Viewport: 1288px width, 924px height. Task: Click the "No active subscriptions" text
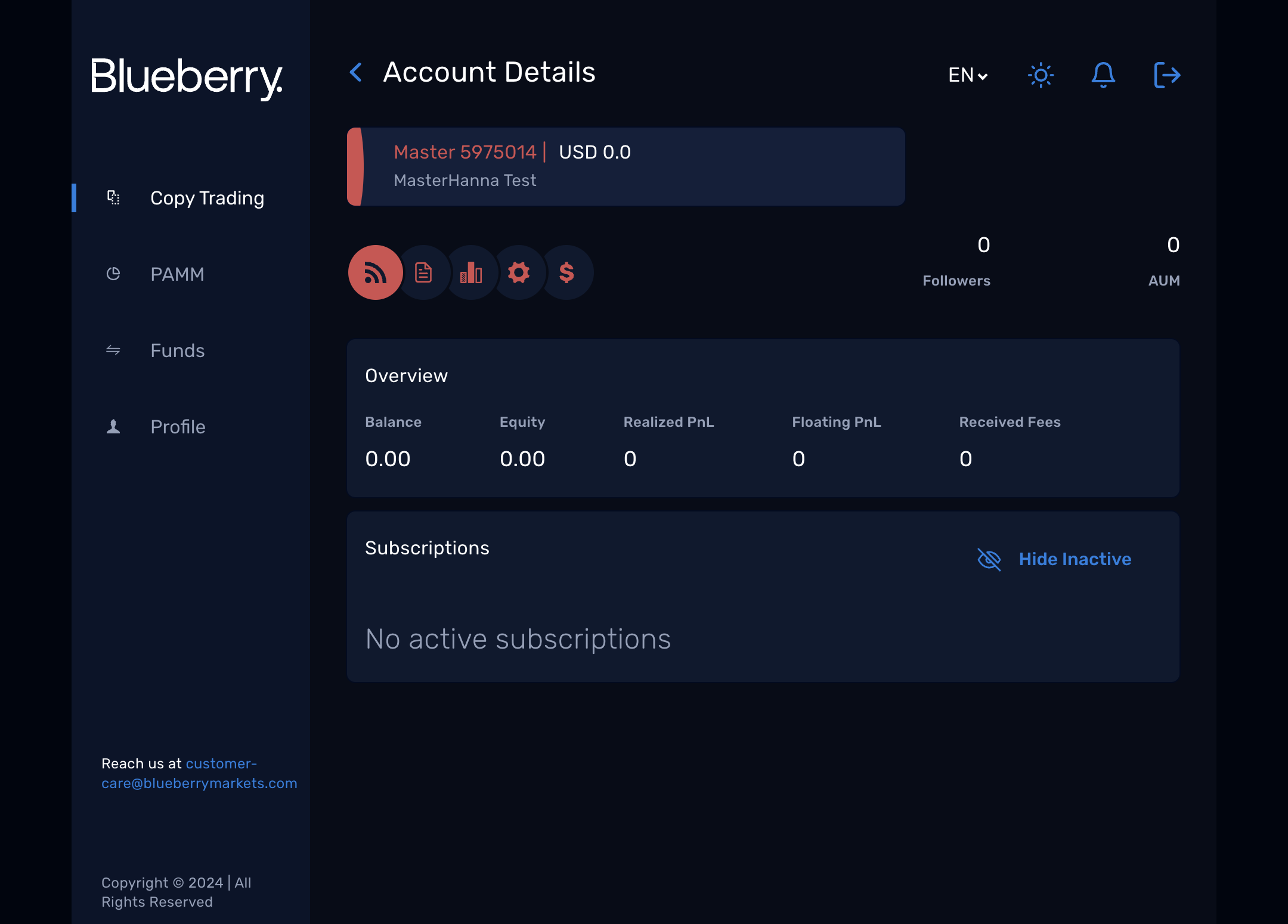click(x=518, y=639)
